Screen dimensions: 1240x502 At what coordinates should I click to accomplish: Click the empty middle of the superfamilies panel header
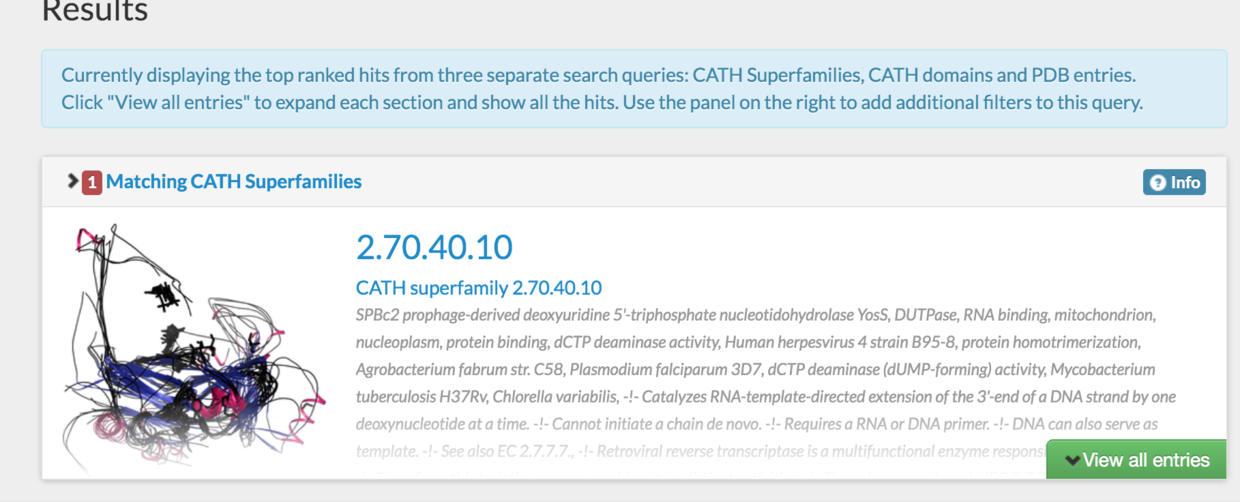[750, 182]
